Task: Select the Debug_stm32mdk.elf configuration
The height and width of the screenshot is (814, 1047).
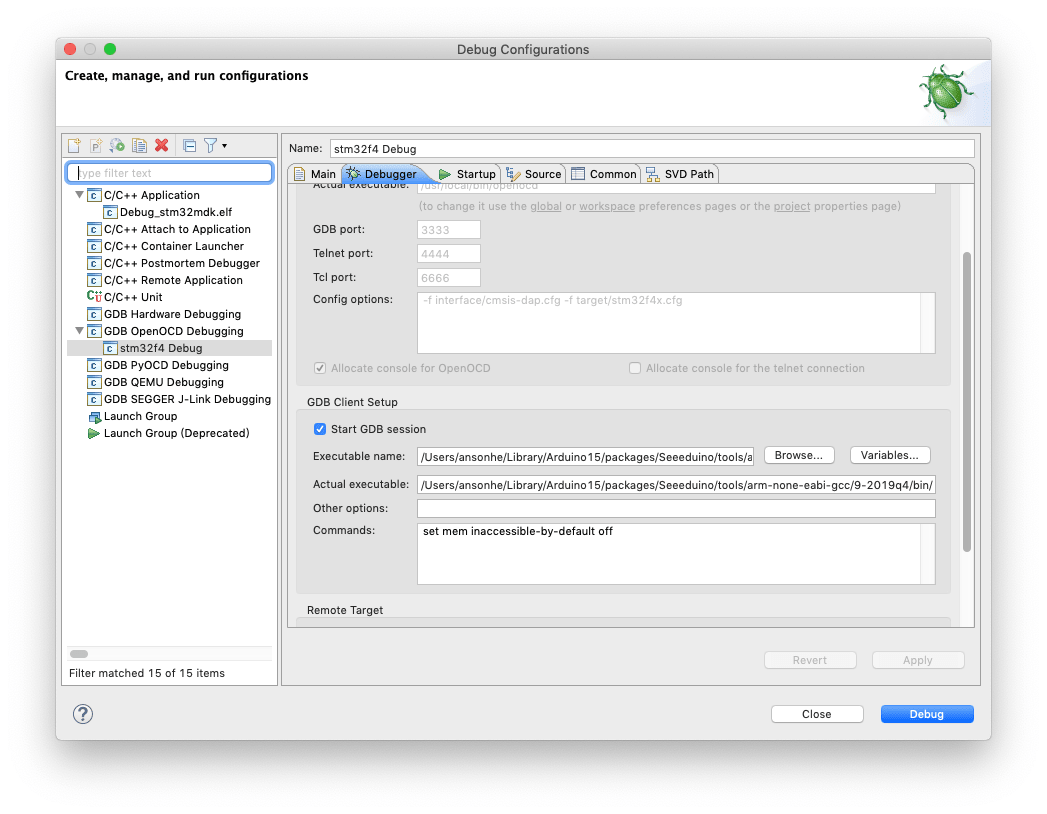Action: click(168, 212)
